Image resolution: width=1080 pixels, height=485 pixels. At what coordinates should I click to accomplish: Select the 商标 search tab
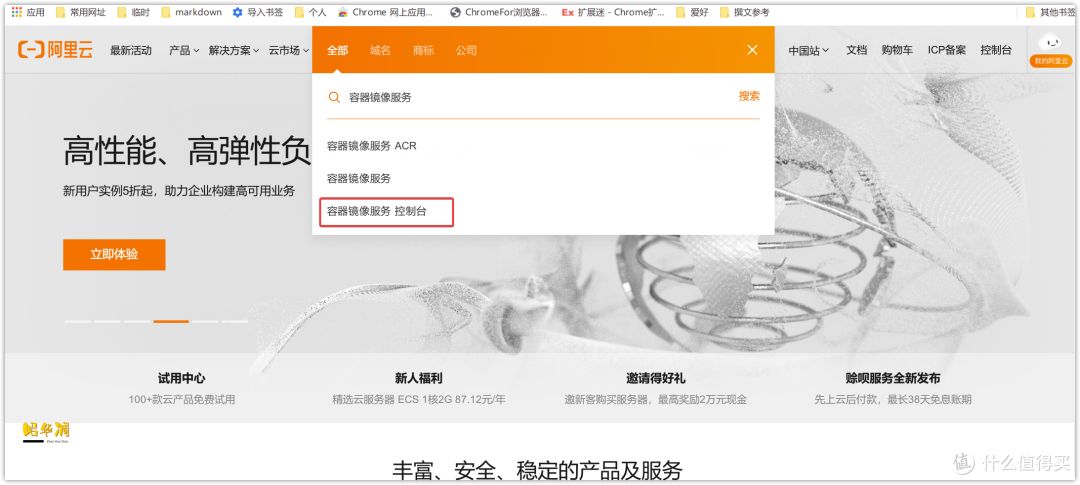tap(423, 50)
